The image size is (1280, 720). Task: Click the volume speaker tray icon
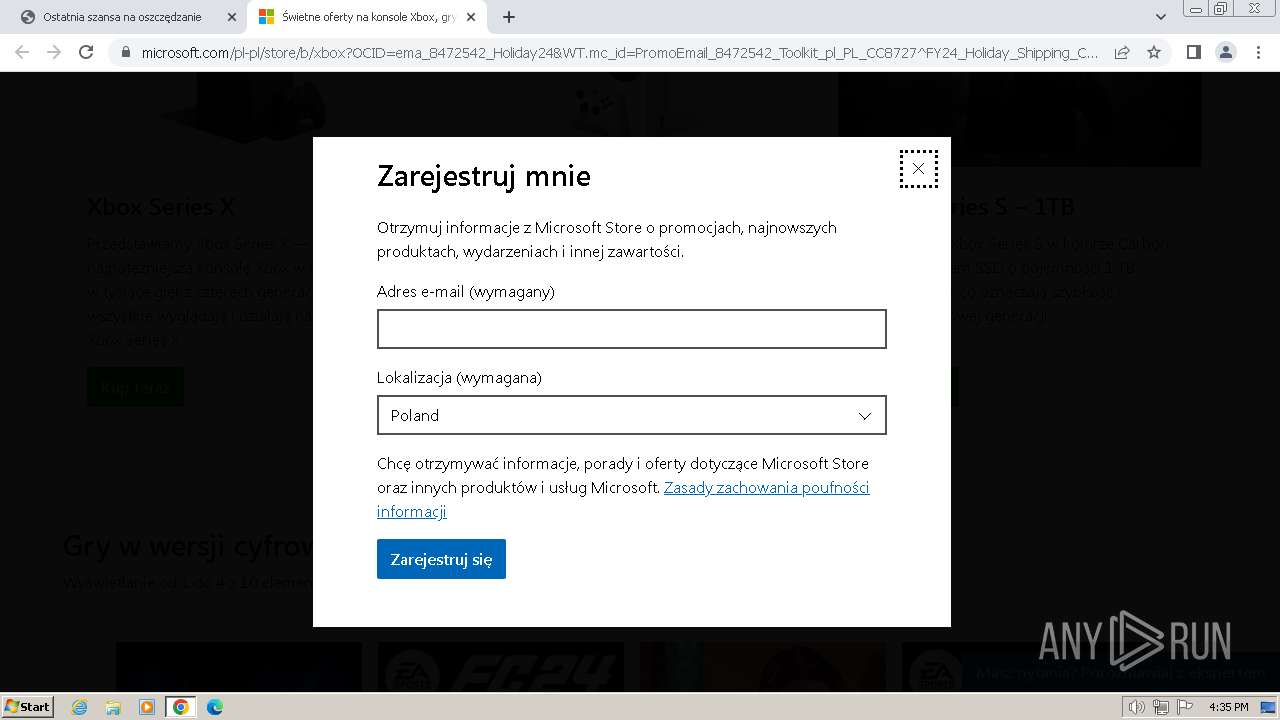(x=1136, y=707)
